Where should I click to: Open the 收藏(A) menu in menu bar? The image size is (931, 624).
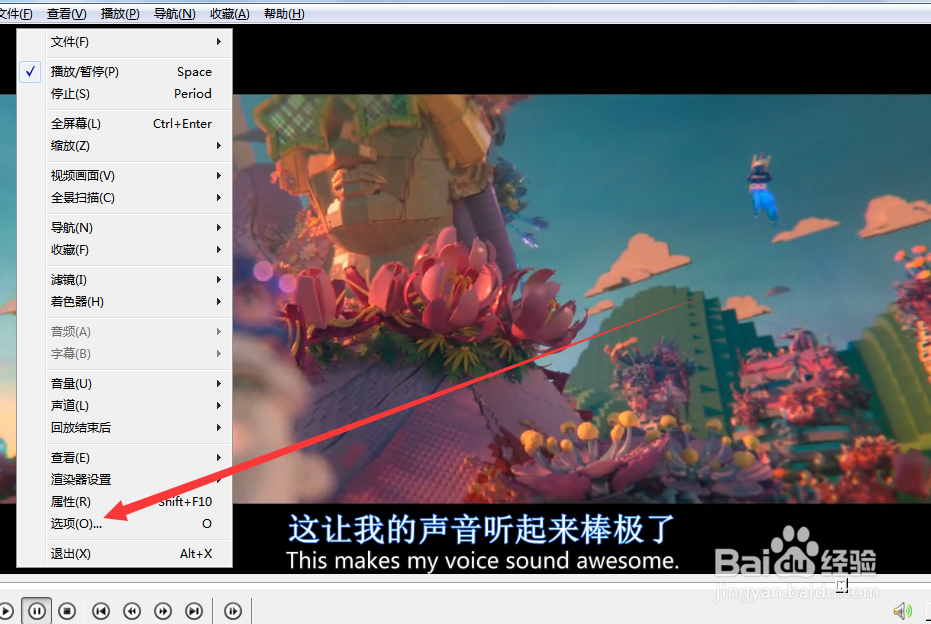point(230,14)
